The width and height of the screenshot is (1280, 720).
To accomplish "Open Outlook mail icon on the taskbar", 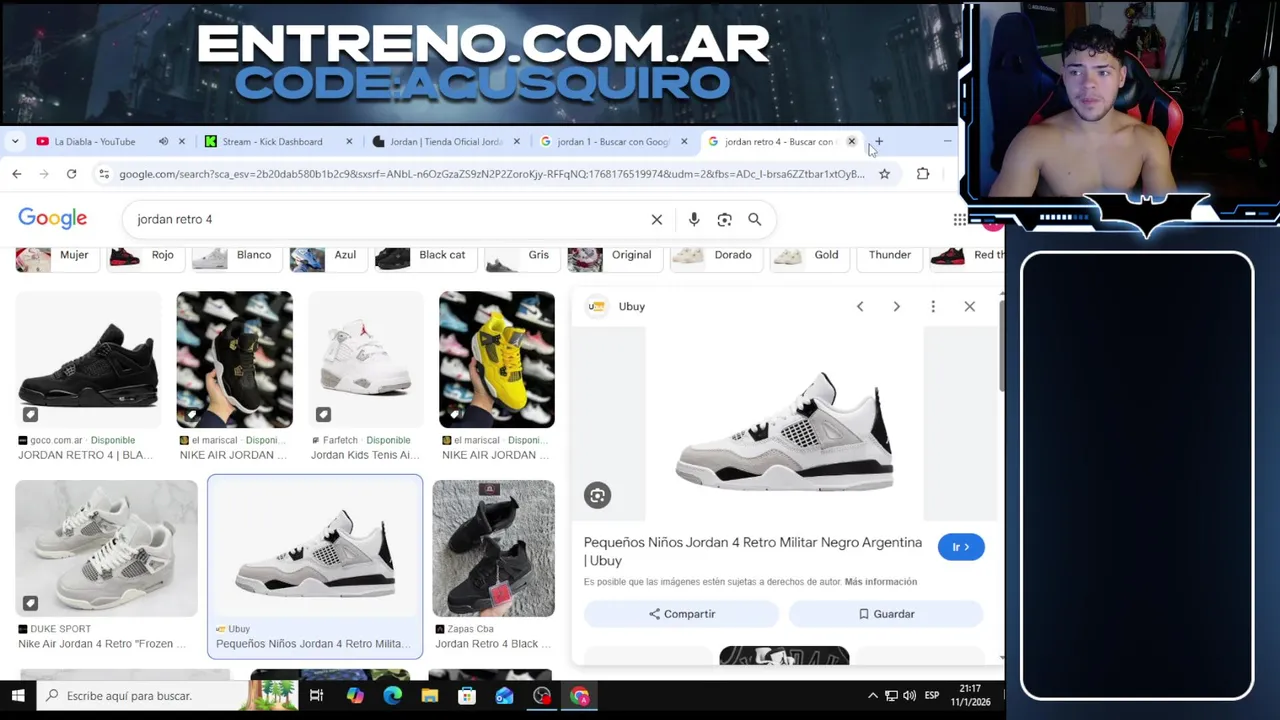I will pyautogui.click(x=504, y=696).
